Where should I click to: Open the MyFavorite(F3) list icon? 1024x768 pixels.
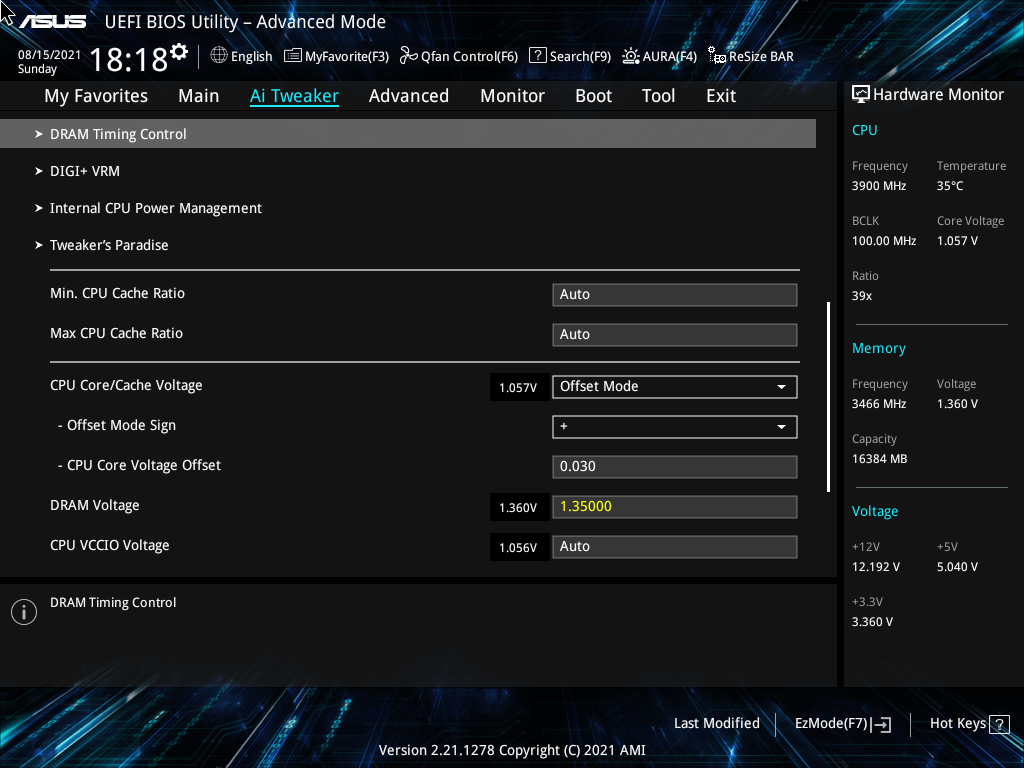tap(293, 56)
